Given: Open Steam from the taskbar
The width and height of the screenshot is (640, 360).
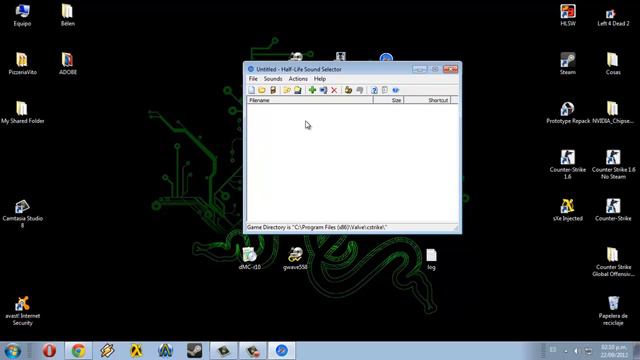Looking at the screenshot, I should (x=194, y=351).
